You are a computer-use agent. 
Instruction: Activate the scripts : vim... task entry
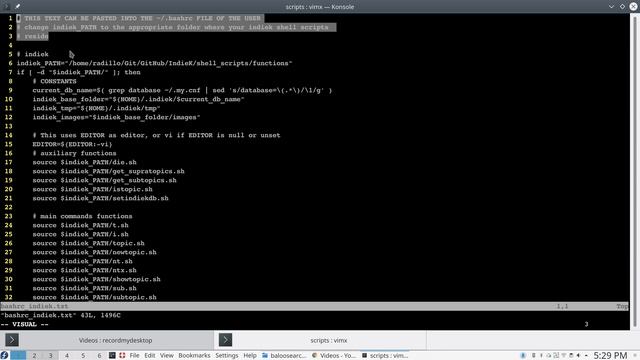tap(385, 356)
